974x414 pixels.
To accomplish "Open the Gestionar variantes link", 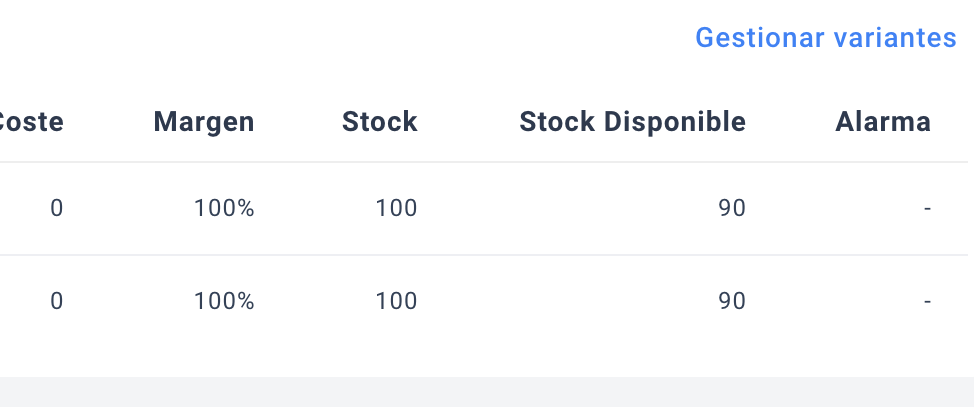I will 825,38.
